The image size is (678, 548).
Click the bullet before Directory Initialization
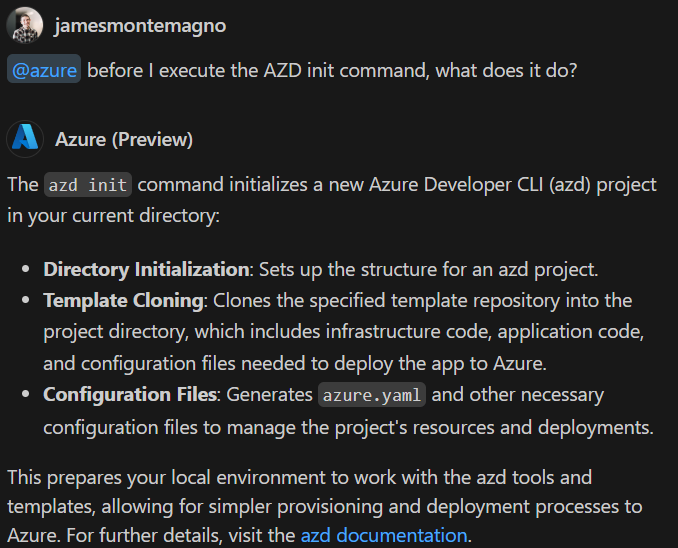[26, 270]
